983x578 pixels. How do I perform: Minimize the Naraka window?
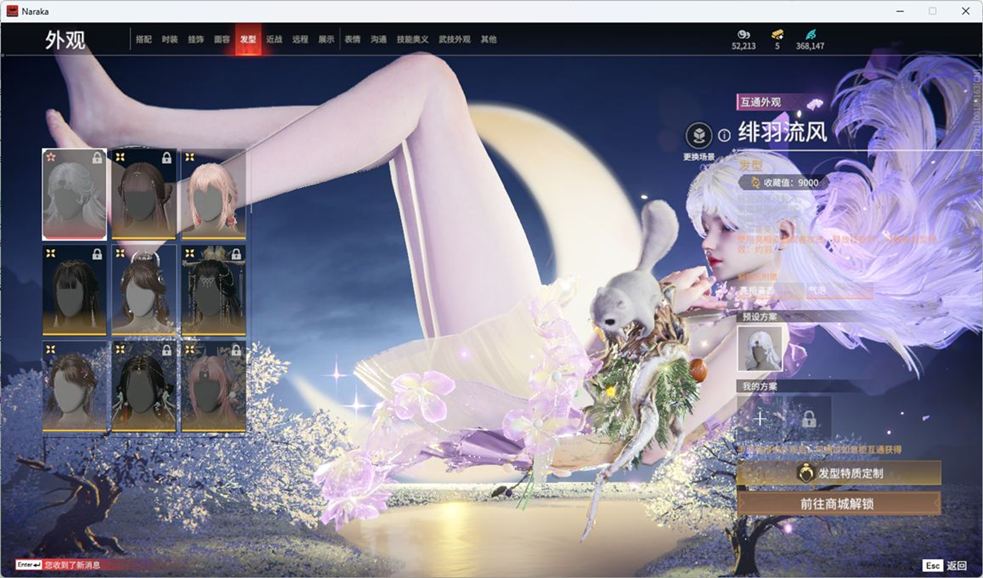pos(900,11)
